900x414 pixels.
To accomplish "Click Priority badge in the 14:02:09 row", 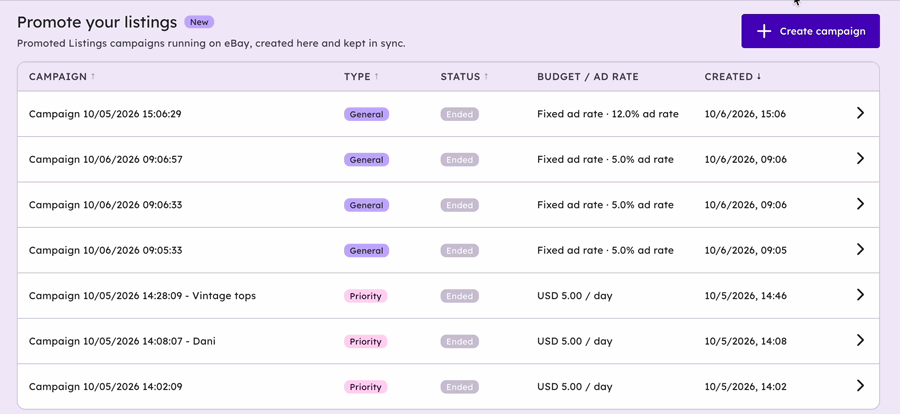I will [x=366, y=387].
